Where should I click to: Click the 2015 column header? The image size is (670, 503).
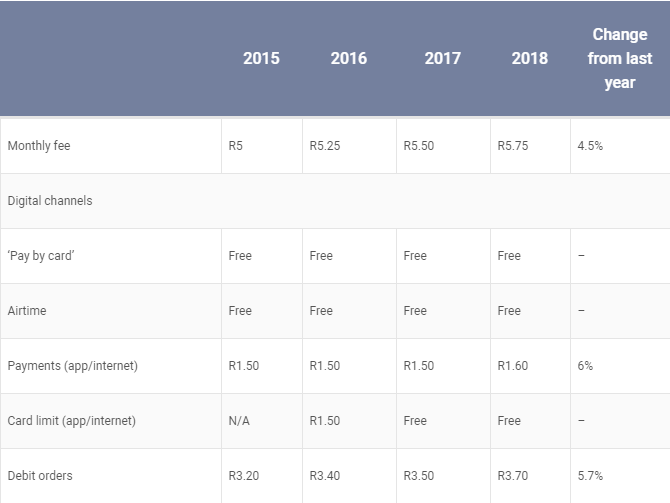(261, 58)
